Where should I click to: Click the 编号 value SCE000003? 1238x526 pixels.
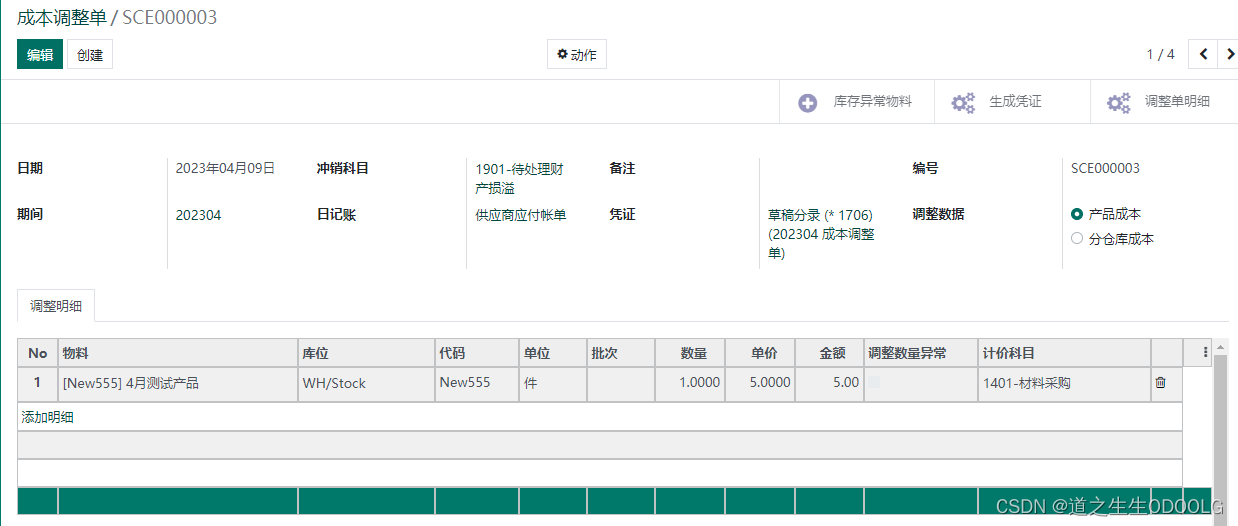[1105, 168]
